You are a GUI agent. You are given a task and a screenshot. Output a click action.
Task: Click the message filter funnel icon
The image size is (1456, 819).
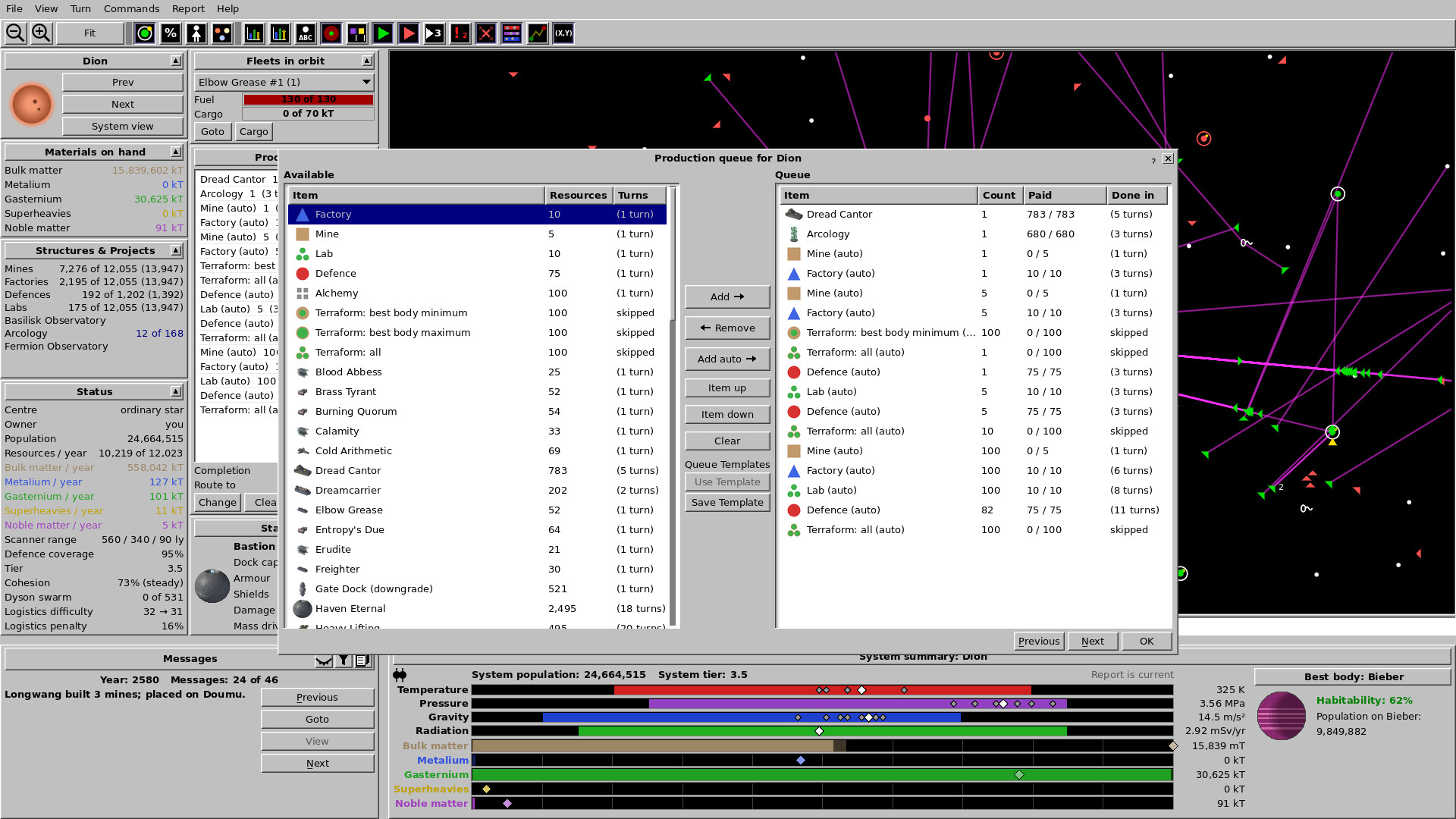[x=344, y=660]
